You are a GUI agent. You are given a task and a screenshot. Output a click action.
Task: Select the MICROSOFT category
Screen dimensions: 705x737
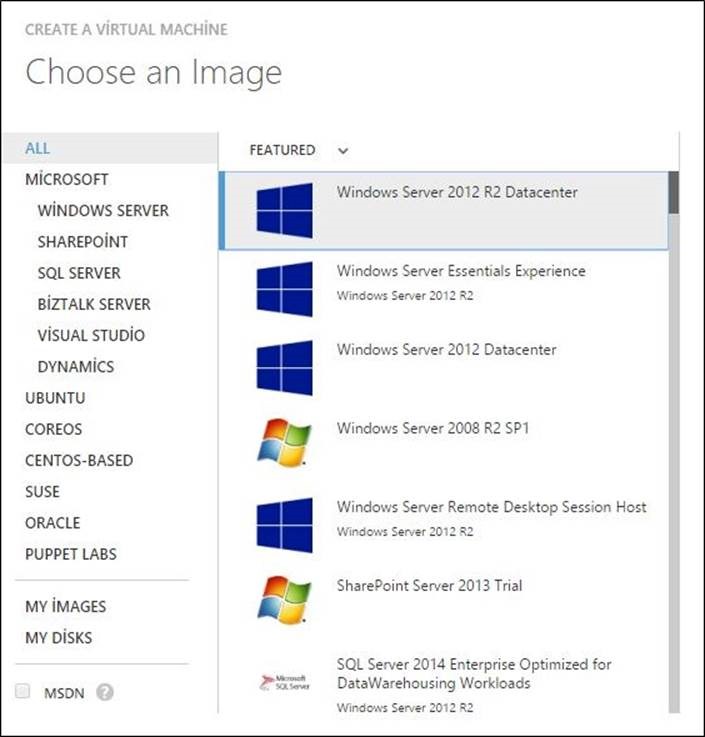coord(67,179)
